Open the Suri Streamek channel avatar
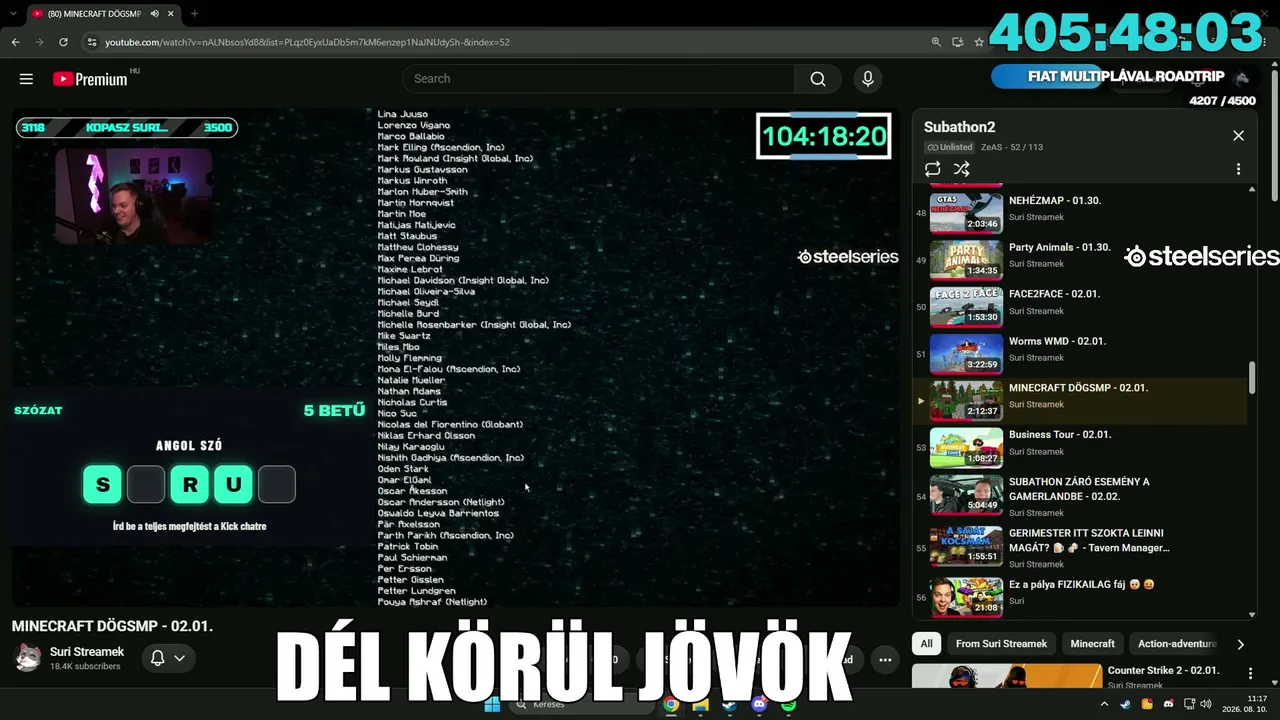Viewport: 1280px width, 720px height. [x=28, y=658]
